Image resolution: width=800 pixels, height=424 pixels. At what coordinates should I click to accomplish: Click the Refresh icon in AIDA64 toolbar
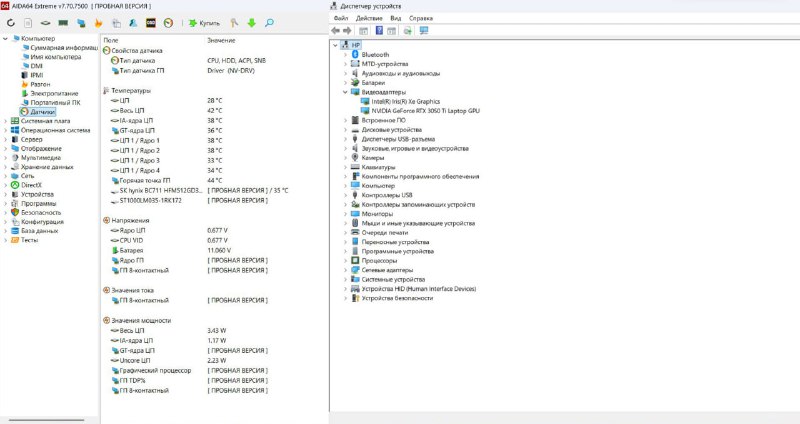(x=11, y=23)
